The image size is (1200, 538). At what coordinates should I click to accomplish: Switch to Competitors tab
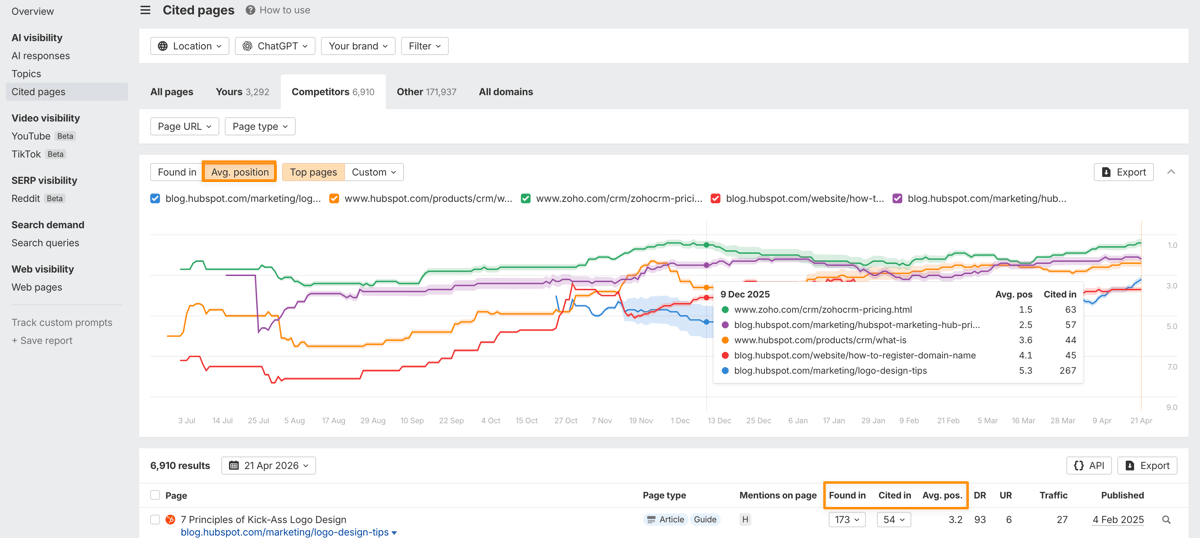pyautogui.click(x=333, y=92)
